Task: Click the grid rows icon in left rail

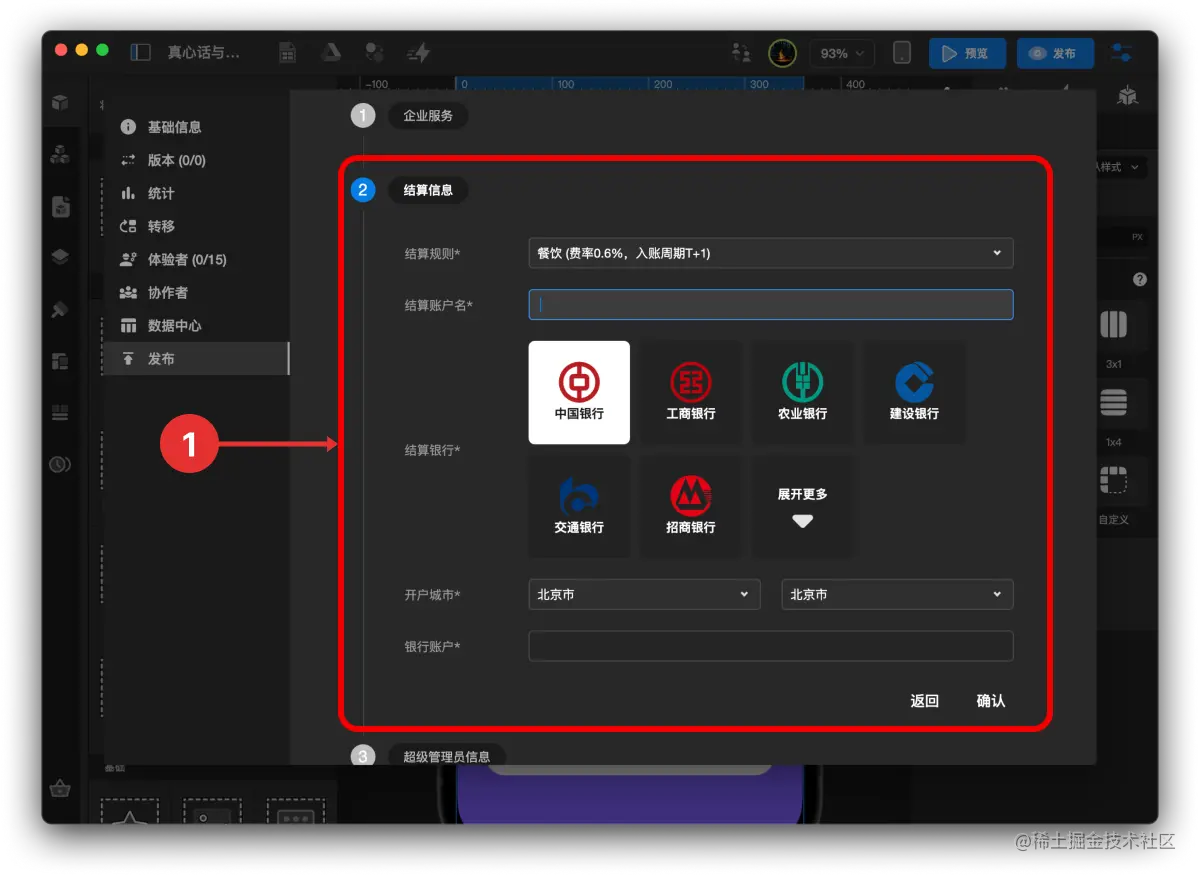Action: pos(60,413)
